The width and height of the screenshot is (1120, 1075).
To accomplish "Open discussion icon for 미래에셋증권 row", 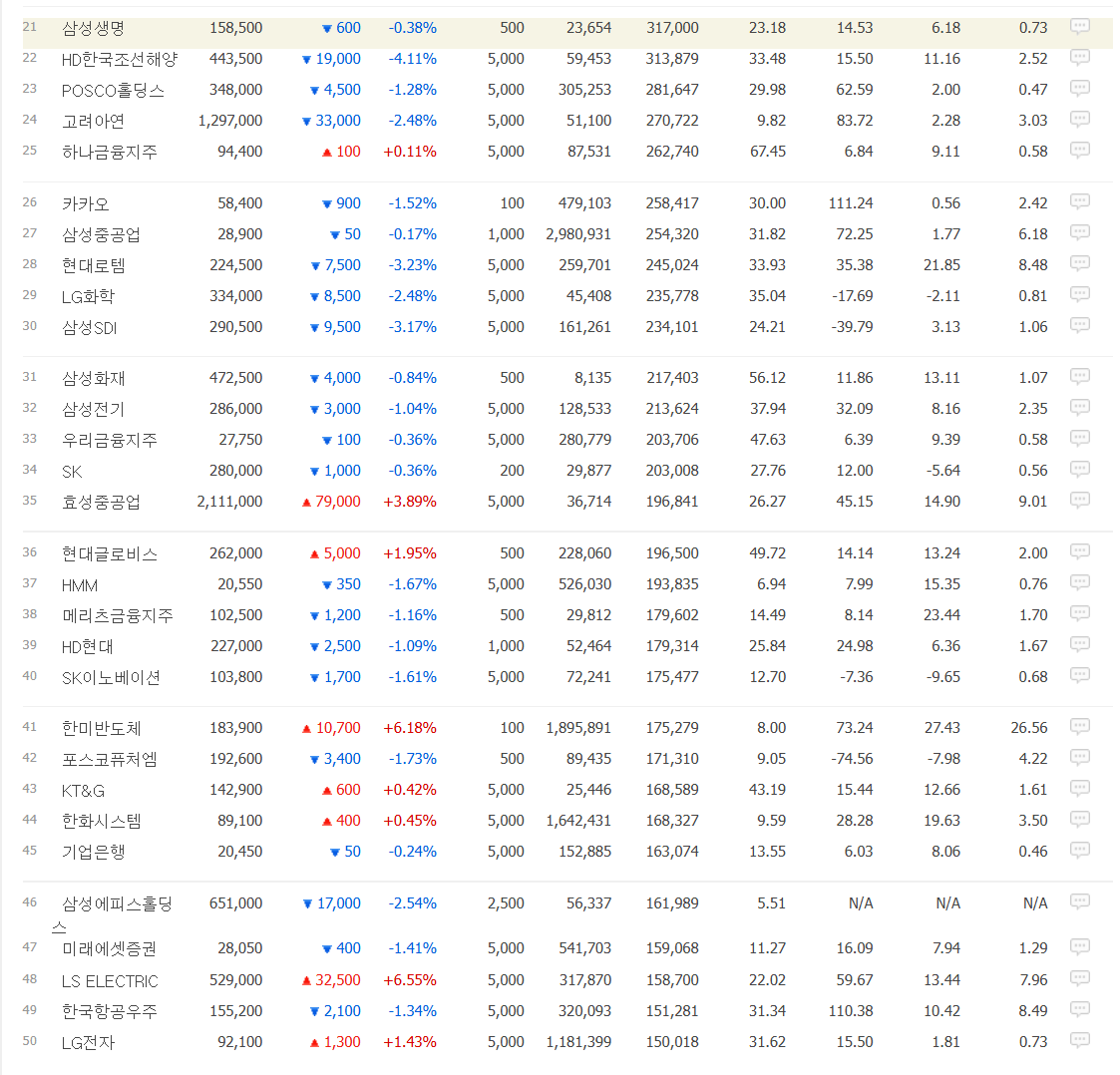I will (1079, 947).
